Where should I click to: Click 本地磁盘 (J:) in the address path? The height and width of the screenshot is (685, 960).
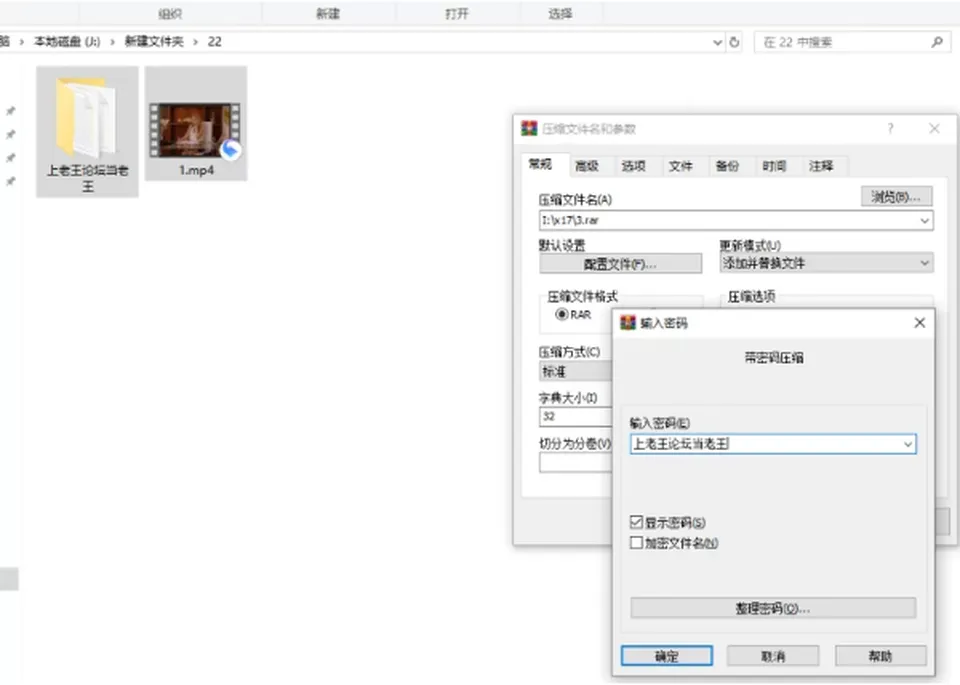point(67,42)
